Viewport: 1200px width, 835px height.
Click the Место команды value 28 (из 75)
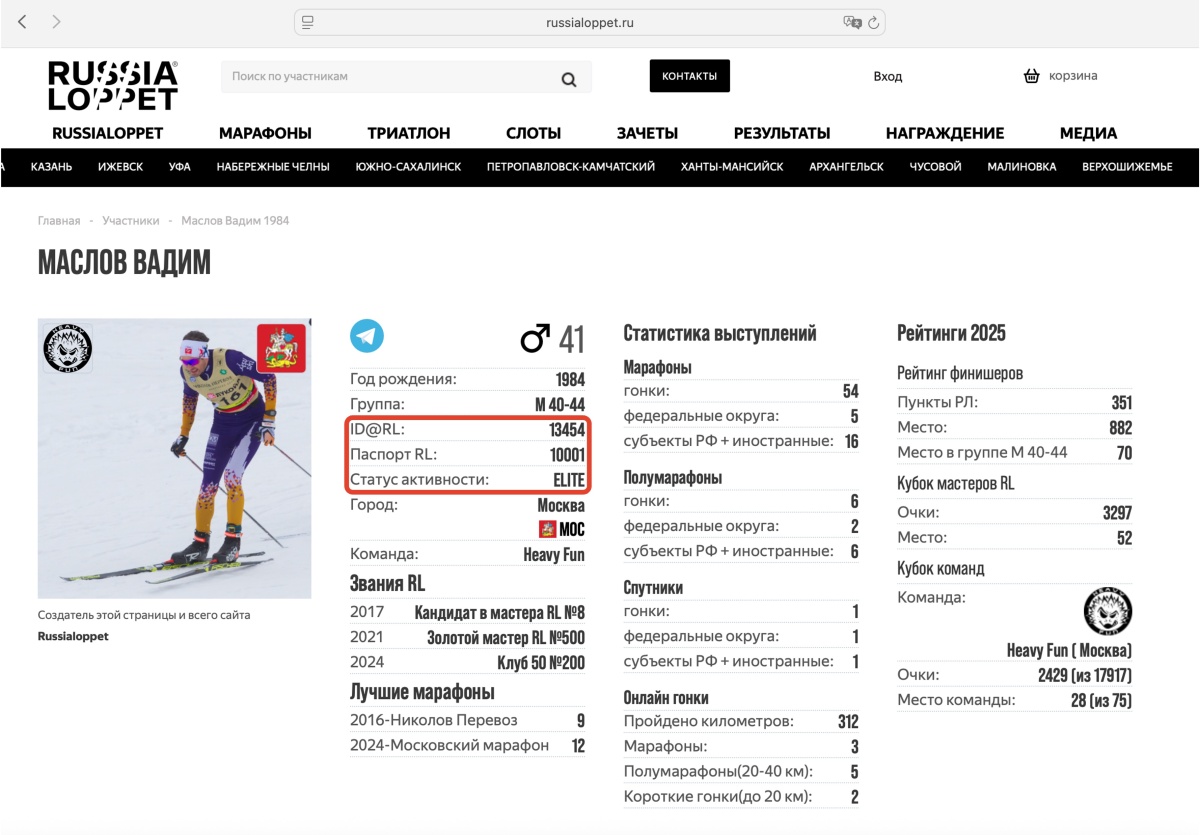tap(1101, 700)
